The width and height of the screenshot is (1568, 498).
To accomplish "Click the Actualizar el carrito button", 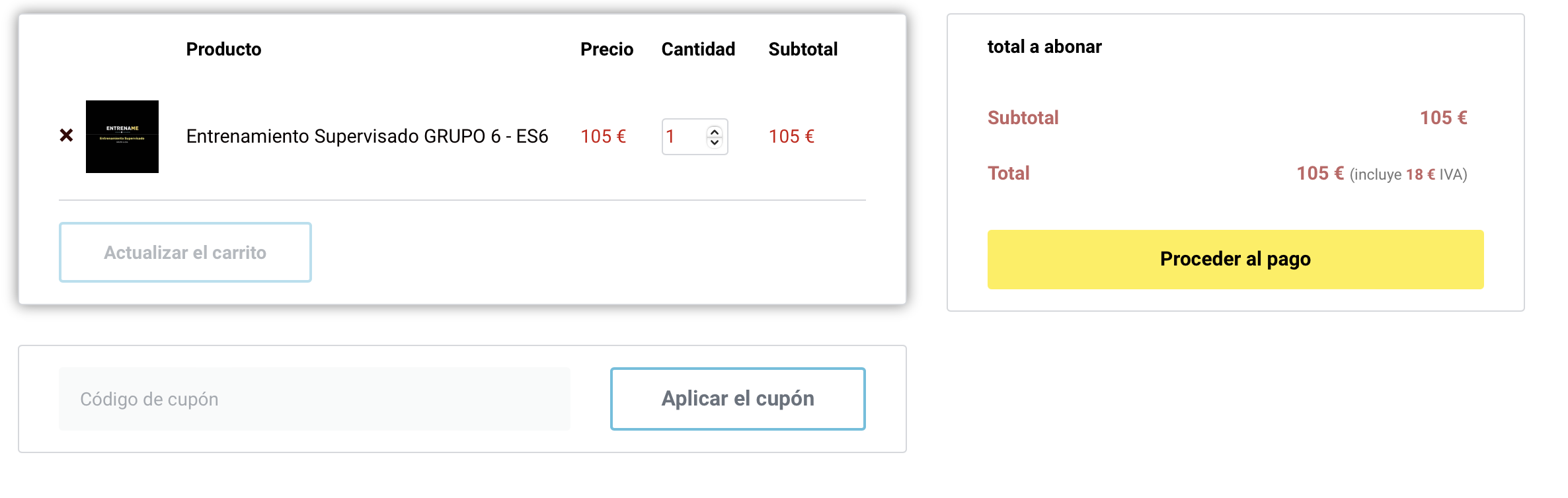I will pos(185,252).
